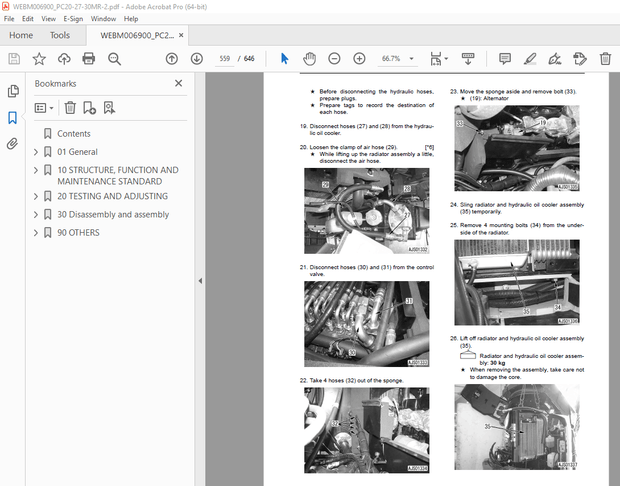Delete with toolbar trash icon
The width and height of the screenshot is (620, 486).
pyautogui.click(x=605, y=59)
